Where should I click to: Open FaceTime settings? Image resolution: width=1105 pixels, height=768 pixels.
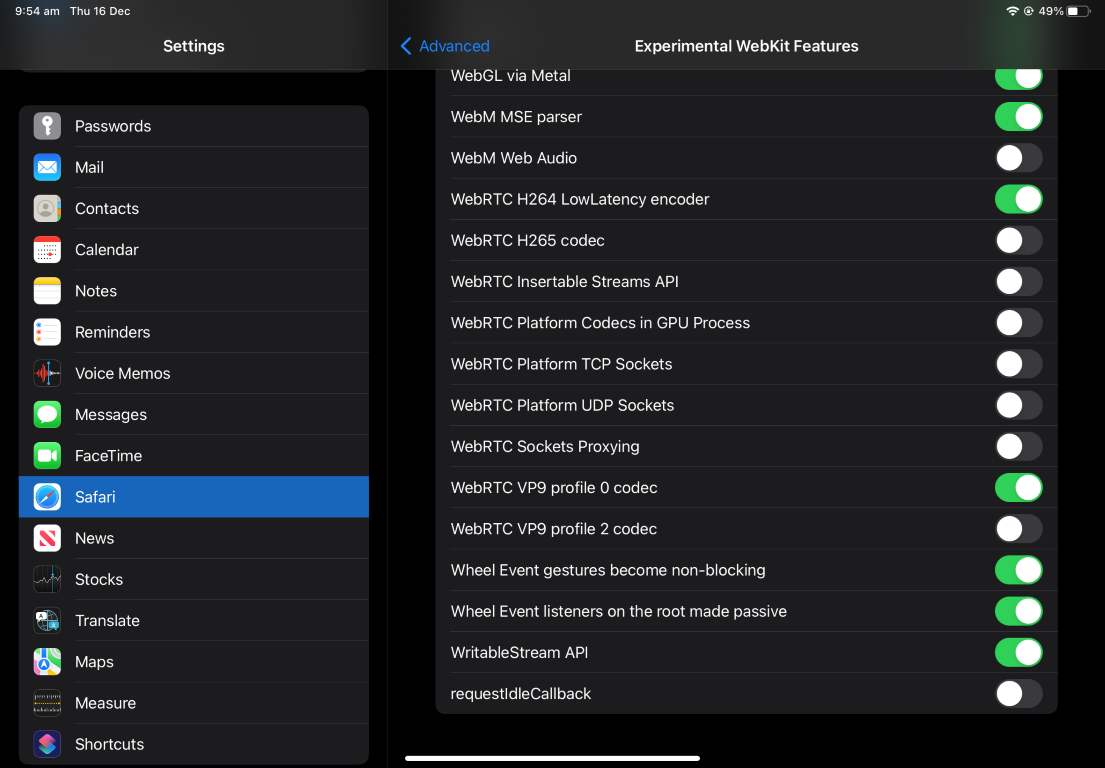click(194, 456)
